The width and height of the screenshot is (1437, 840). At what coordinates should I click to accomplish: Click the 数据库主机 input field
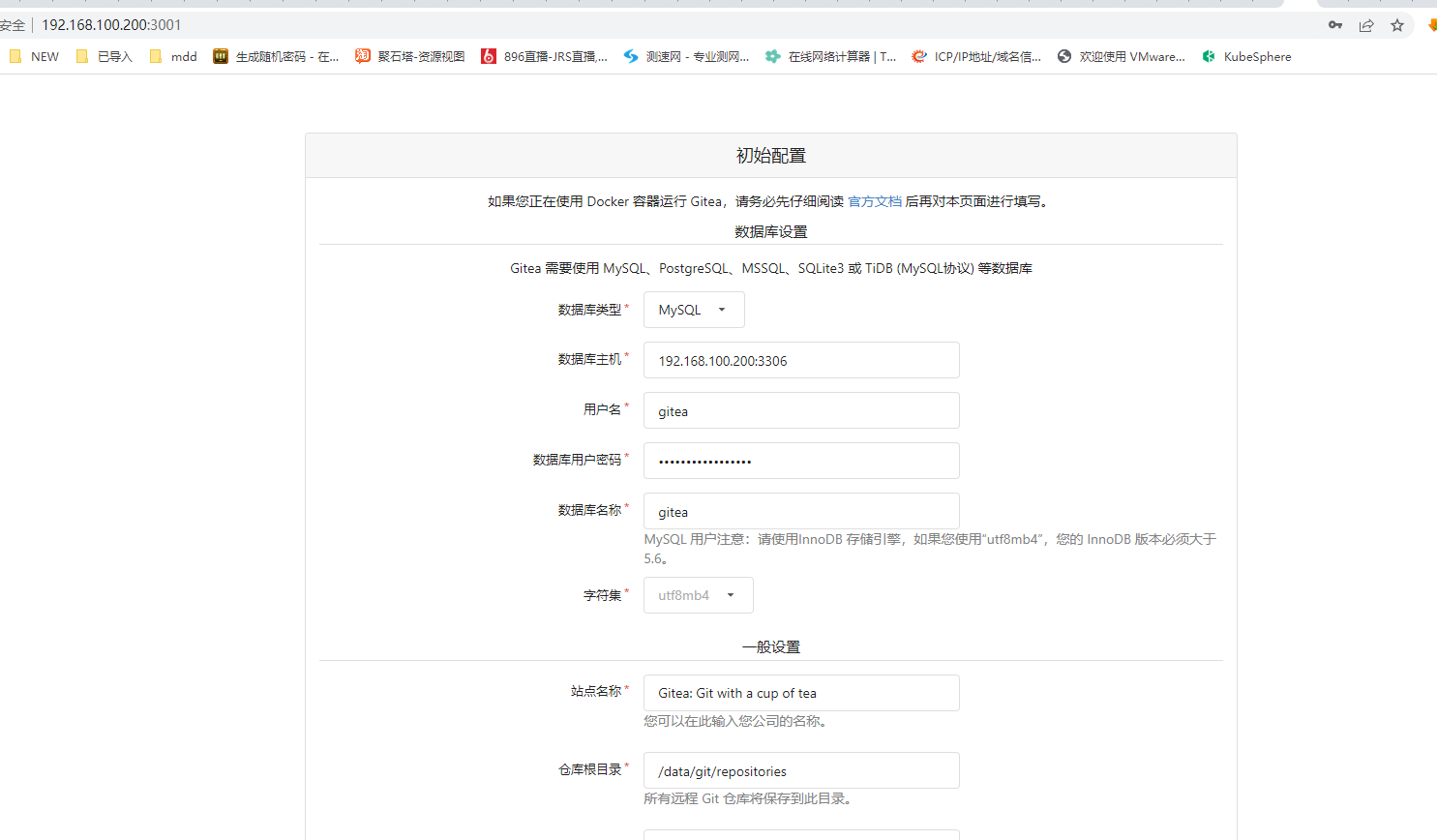[x=801, y=360]
